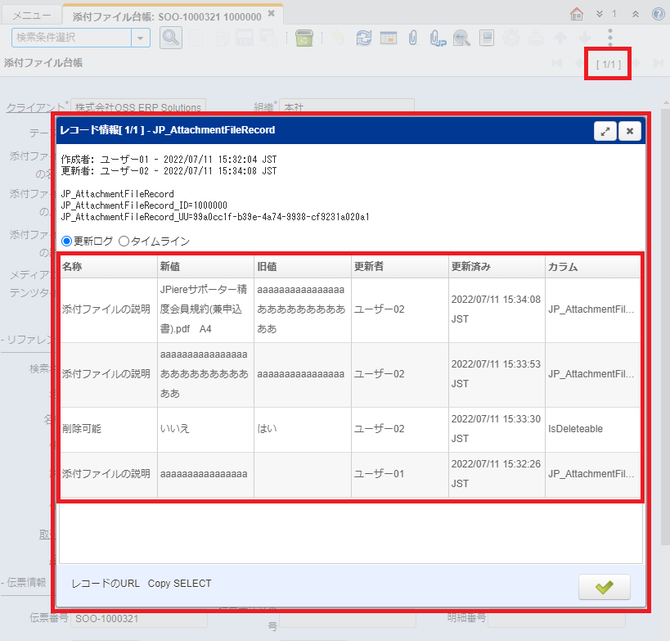Switch to the メニュー tab
The image size is (670, 641).
point(32,16)
